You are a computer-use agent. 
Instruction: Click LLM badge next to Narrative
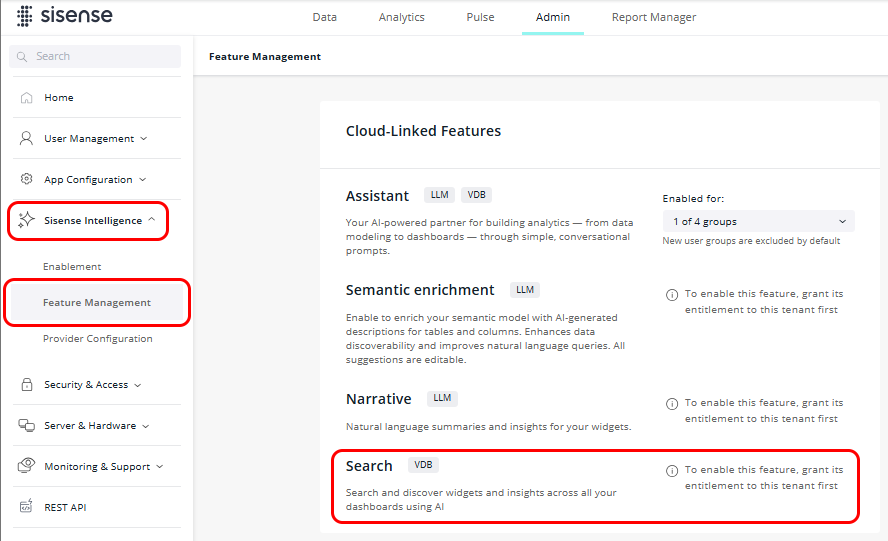coord(442,398)
